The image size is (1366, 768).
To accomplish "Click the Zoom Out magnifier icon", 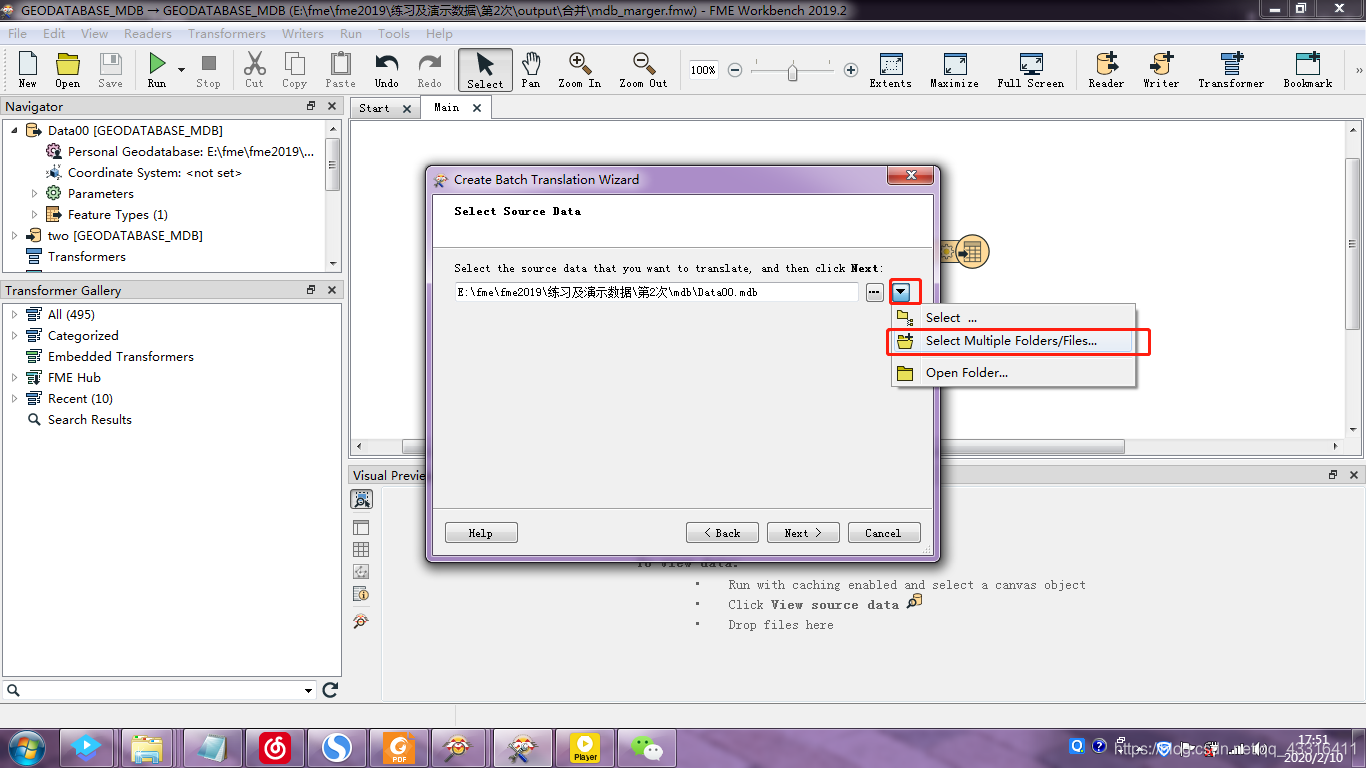I will click(x=643, y=70).
